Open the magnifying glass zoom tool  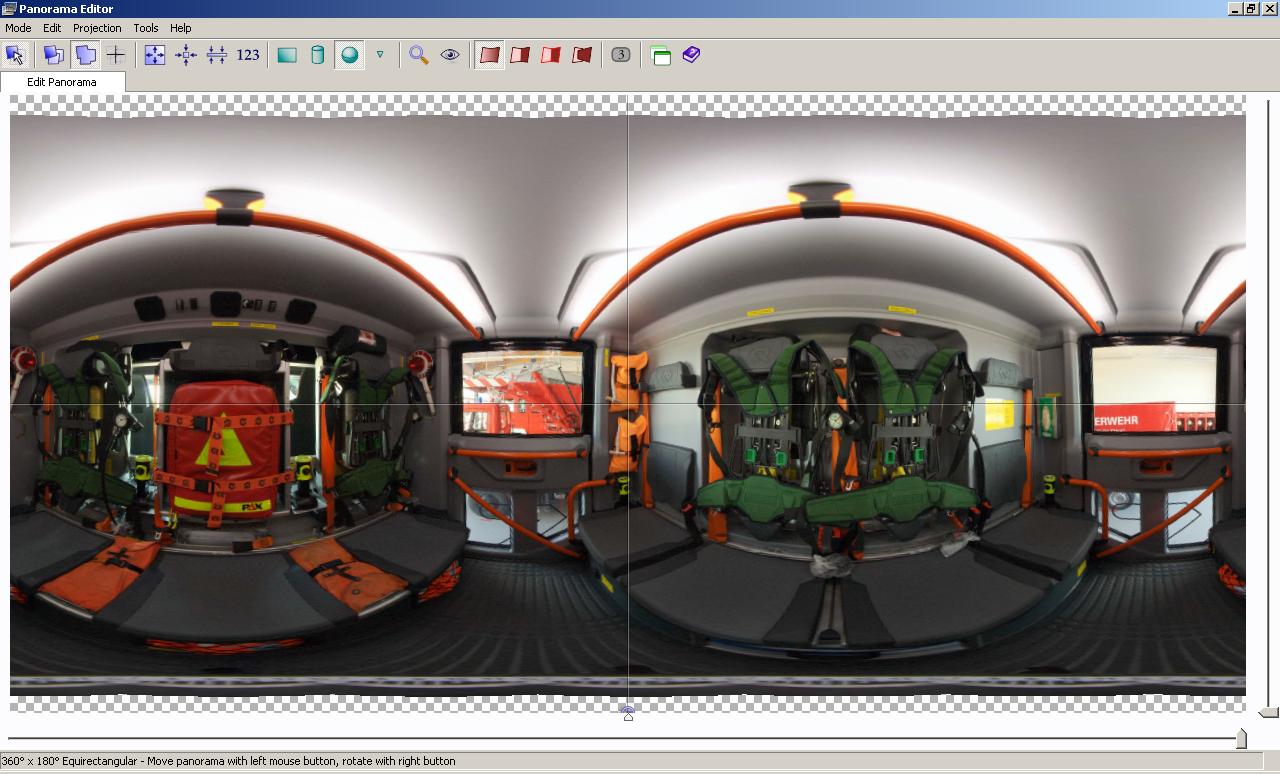click(x=419, y=55)
